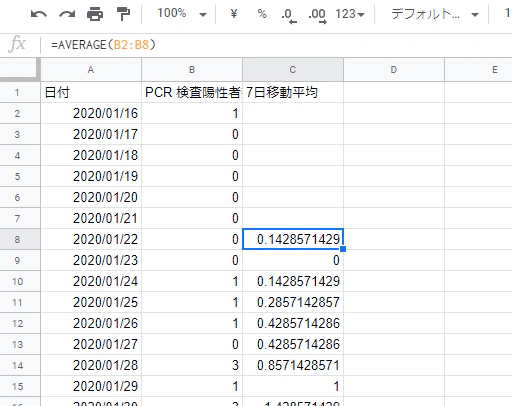Click the cell with PCR 検査陽性者
The image size is (512, 406).
[x=192, y=92]
